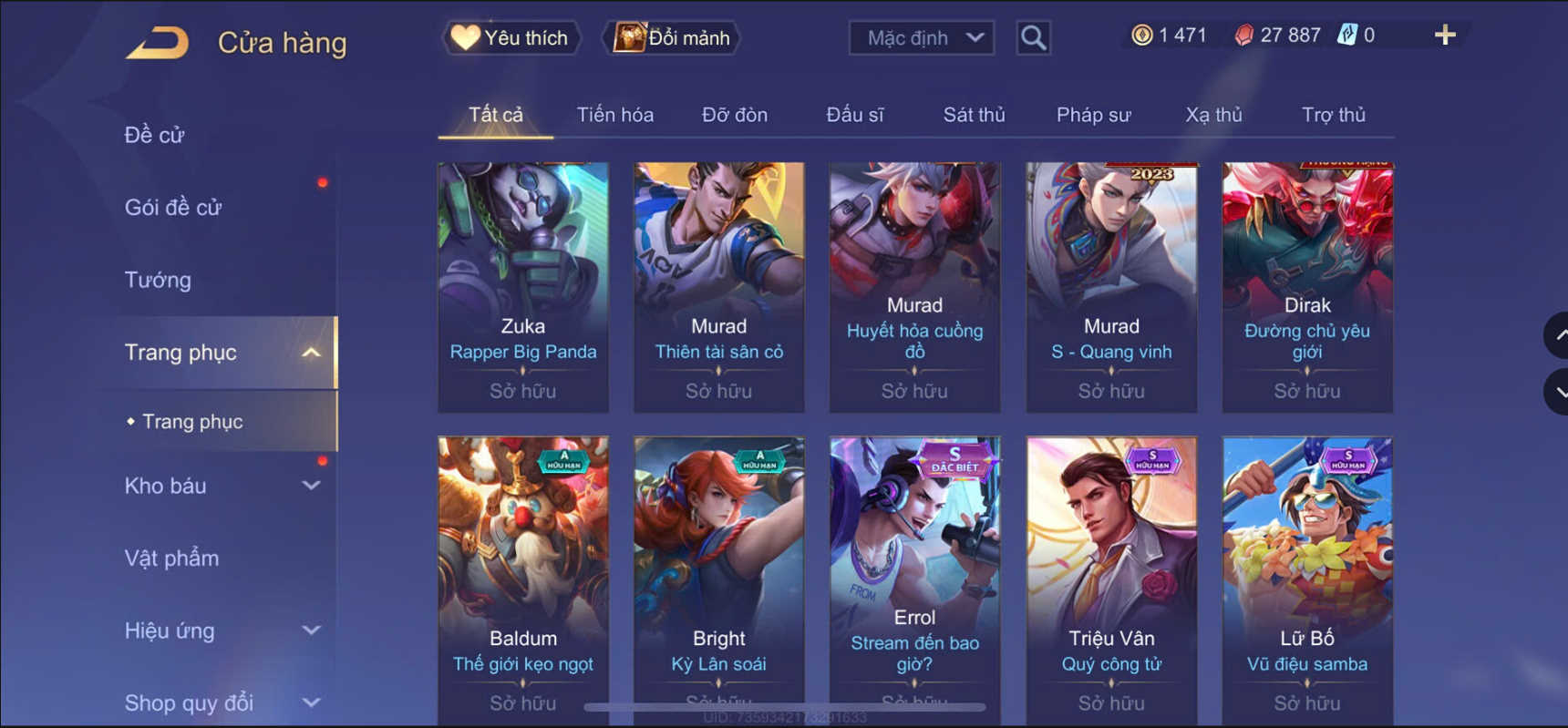Open Gói đề cử in sidebar
This screenshot has height=728, width=1568.
173,208
